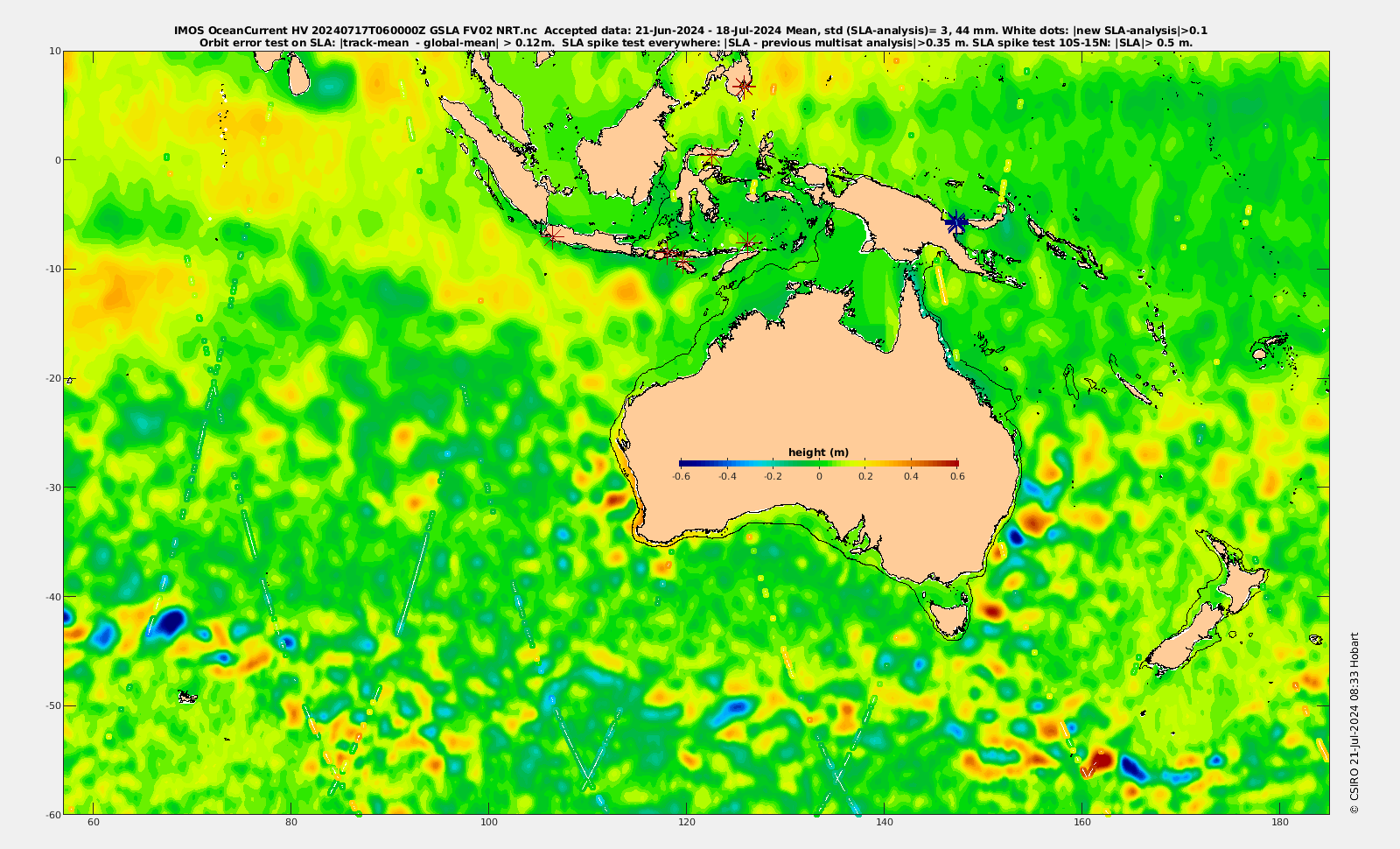Click longitude axis label 160
1400x849 pixels.
tap(1082, 823)
